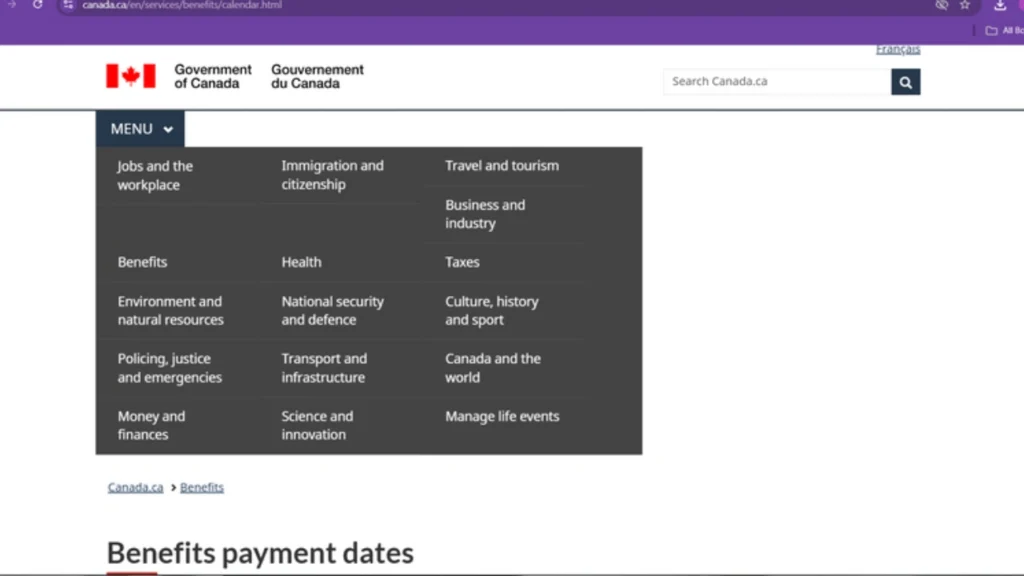
Task: Click the eye-slash icon in the address bar
Action: pos(941,5)
